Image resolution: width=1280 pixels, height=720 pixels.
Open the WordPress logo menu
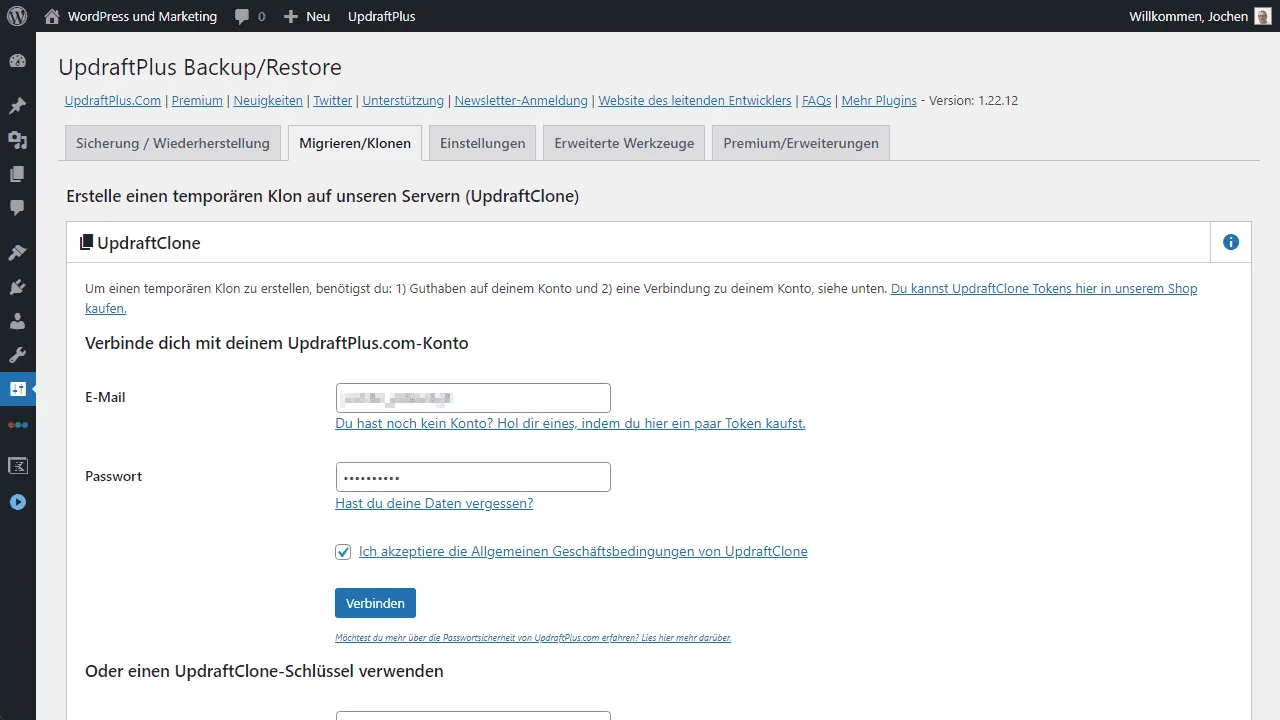[x=17, y=16]
